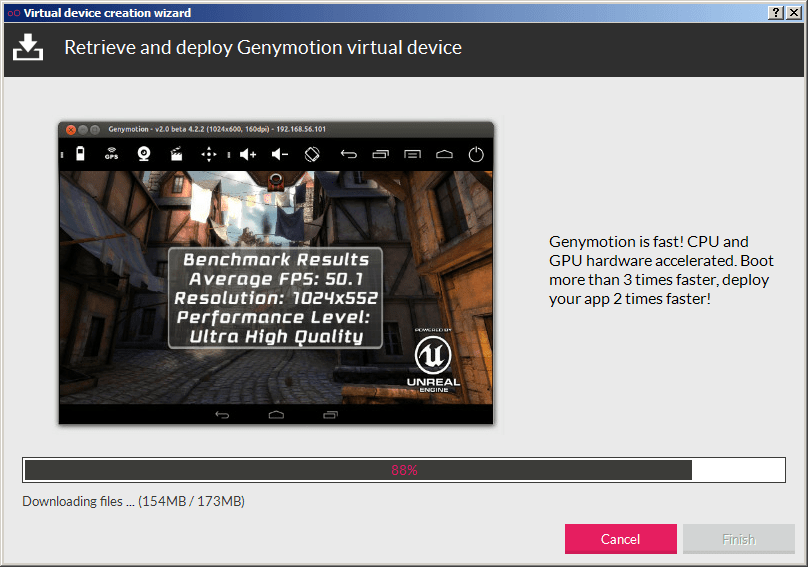808x567 pixels.
Task: Click the Android back button at preview bottom
Action: (x=222, y=414)
